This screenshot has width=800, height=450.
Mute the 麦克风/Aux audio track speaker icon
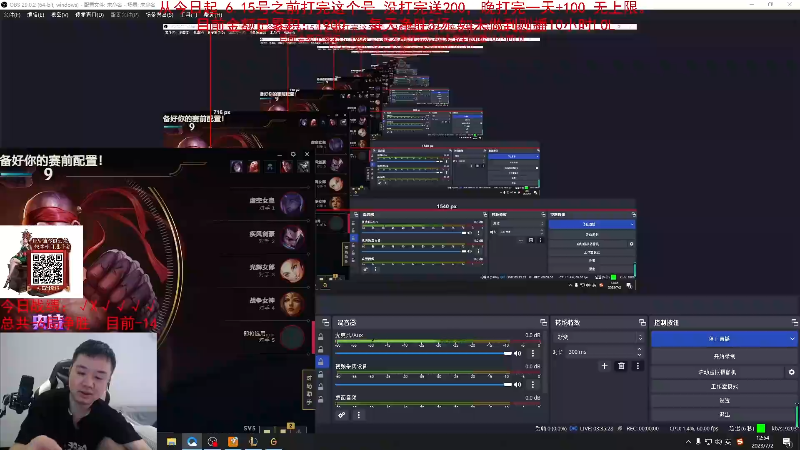point(518,353)
